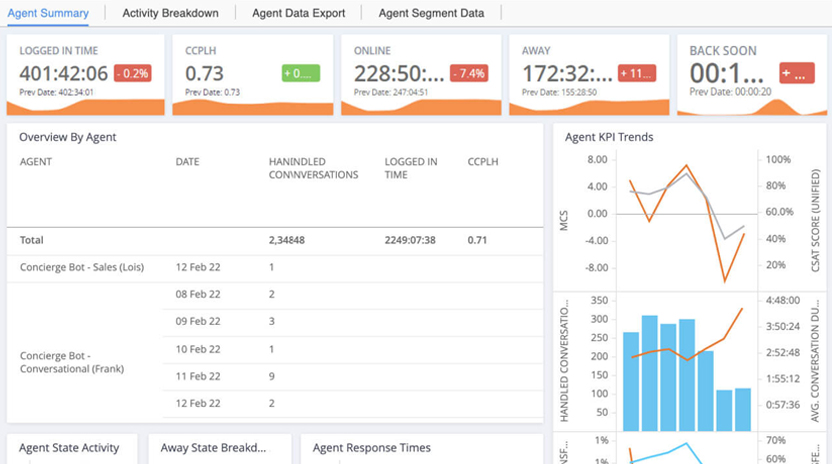
Task: Click handled conversations value 3
Action: pos(272,321)
